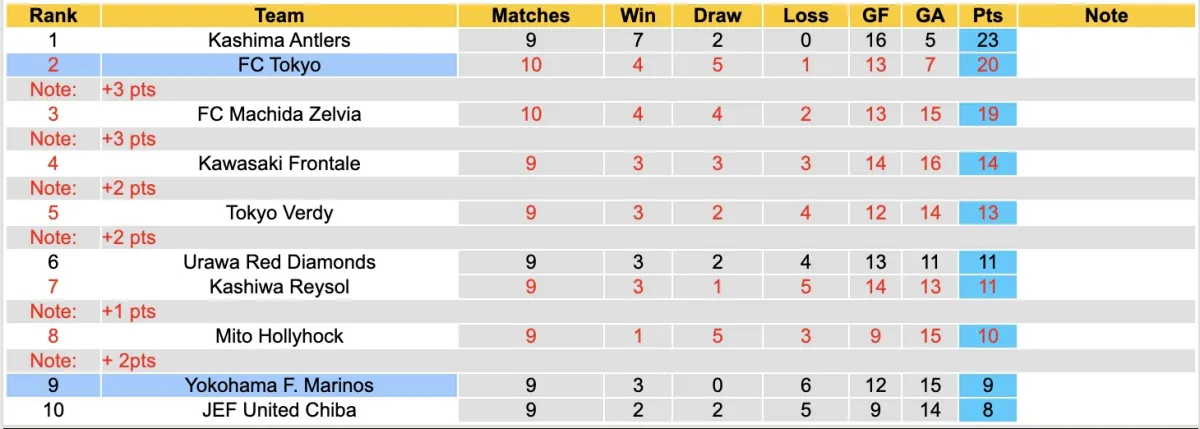Viewport: 1200px width, 429px height.
Task: Select the Matches column header
Action: (x=530, y=16)
